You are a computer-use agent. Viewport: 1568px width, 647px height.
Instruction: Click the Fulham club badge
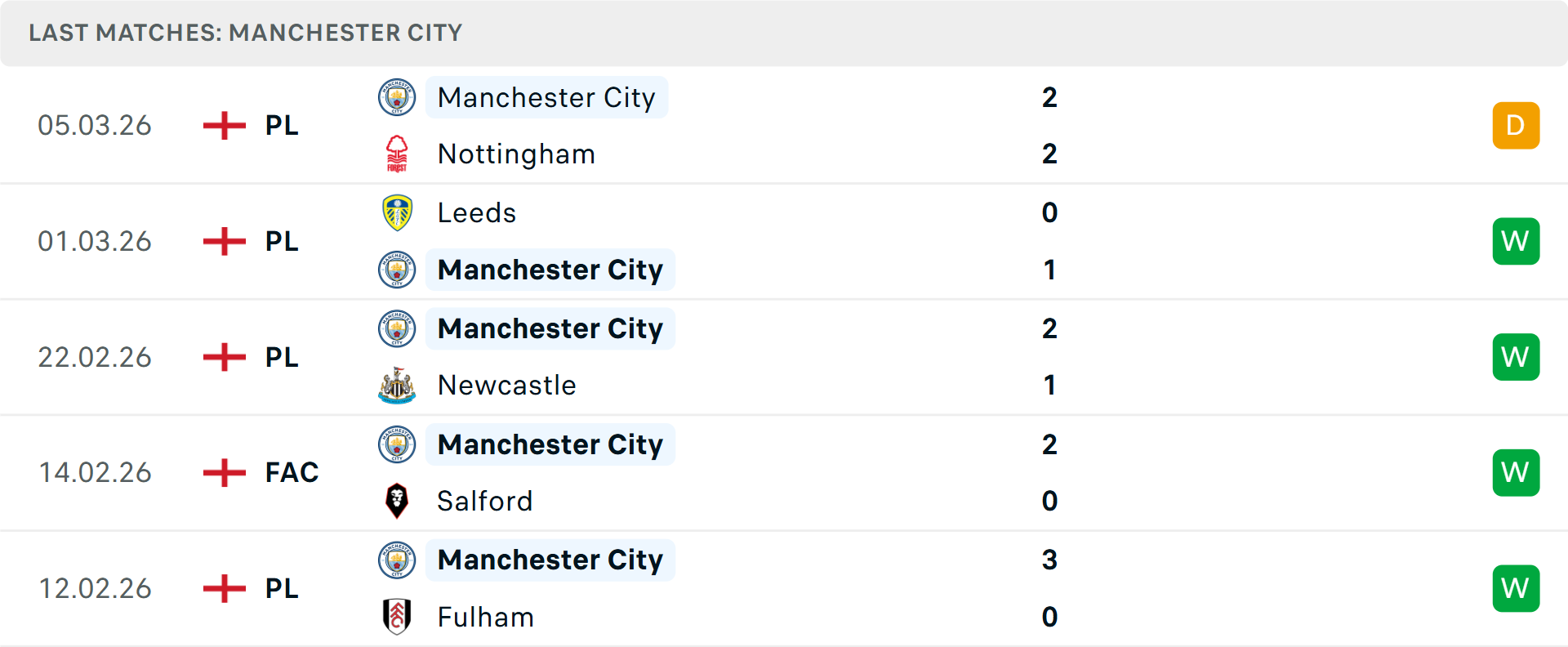point(397,617)
